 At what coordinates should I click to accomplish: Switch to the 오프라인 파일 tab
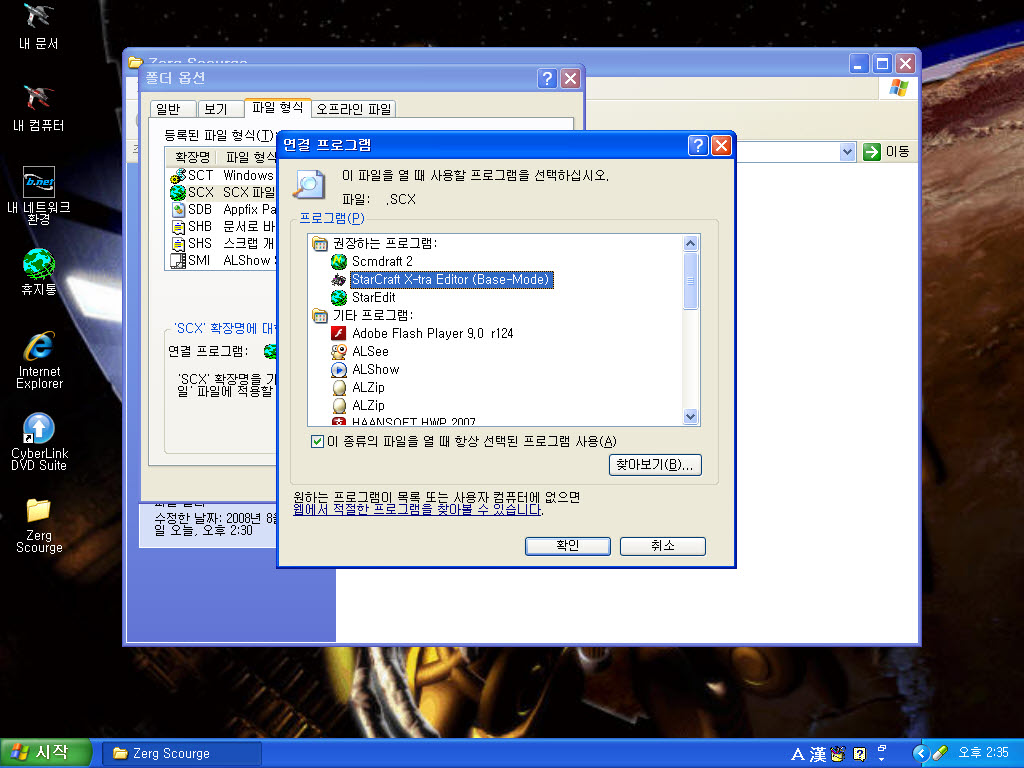coord(354,109)
